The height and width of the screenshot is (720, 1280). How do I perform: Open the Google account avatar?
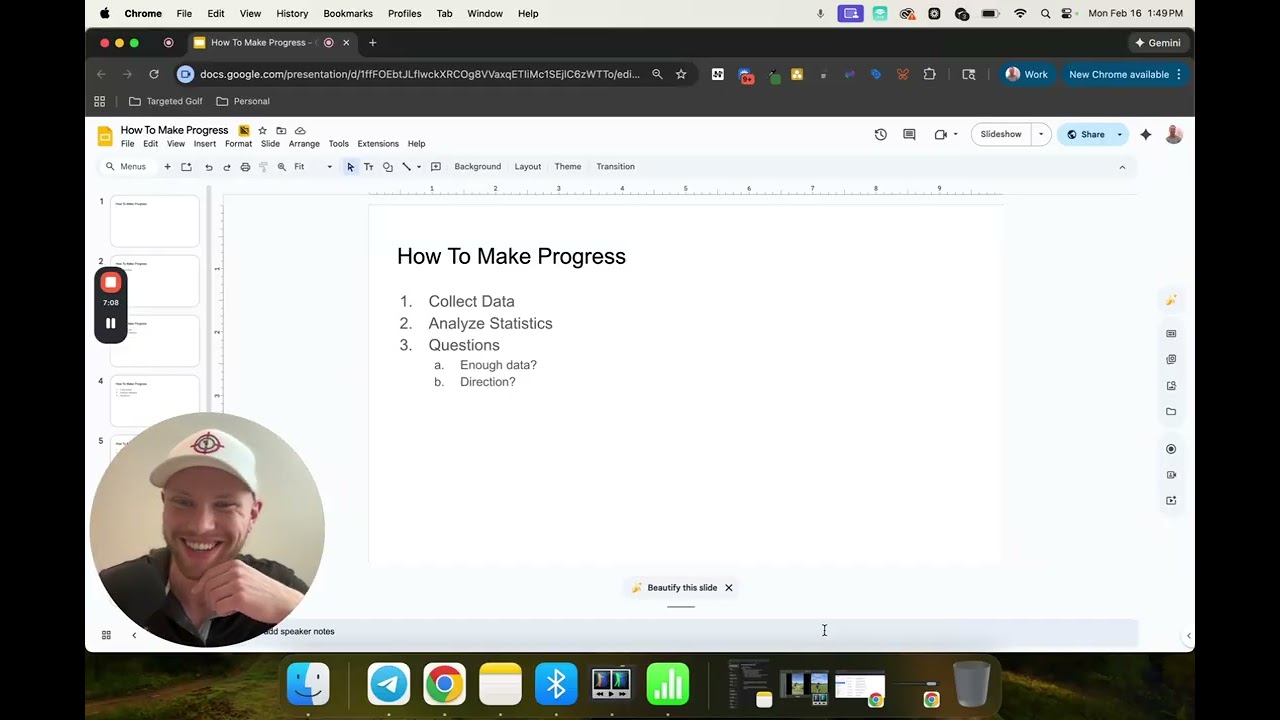click(1174, 134)
